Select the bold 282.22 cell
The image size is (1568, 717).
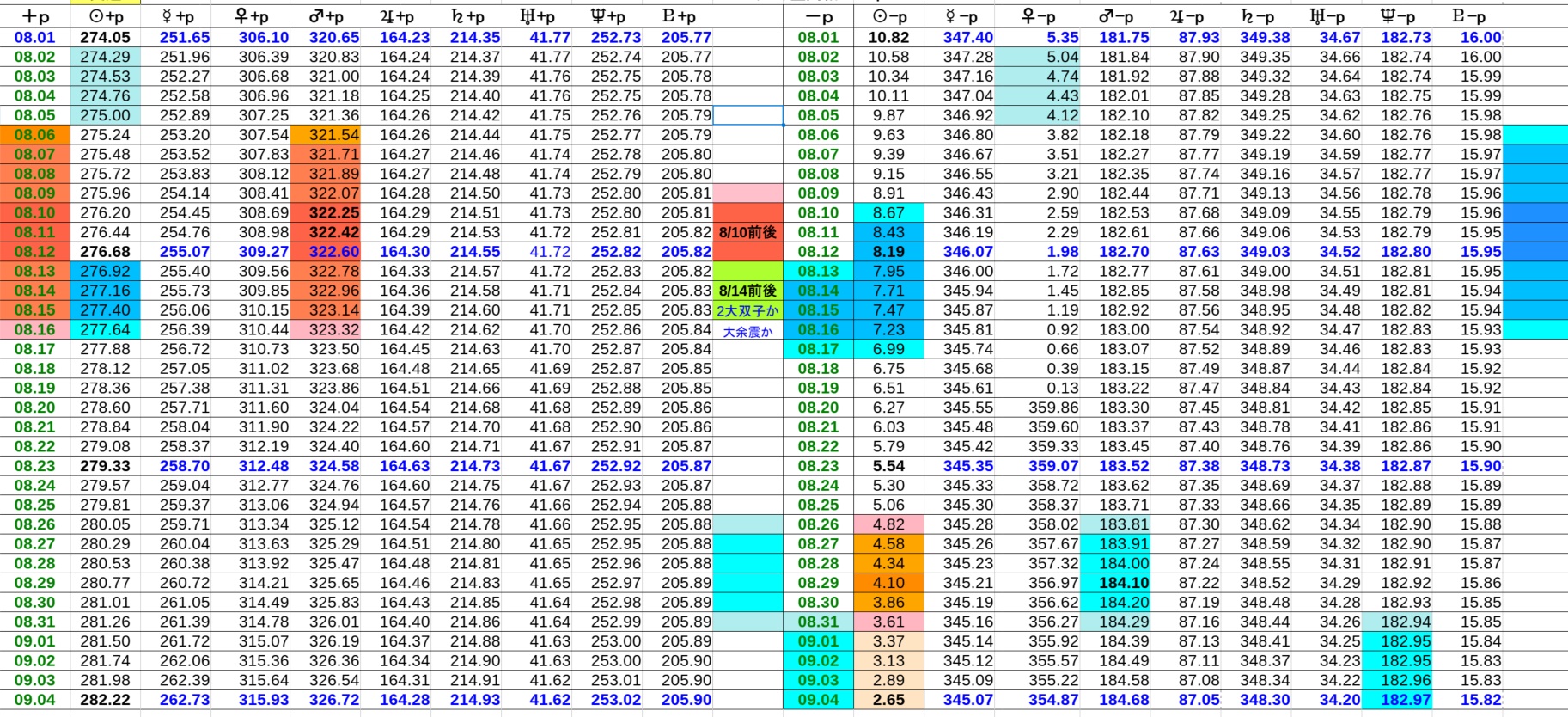(x=106, y=700)
